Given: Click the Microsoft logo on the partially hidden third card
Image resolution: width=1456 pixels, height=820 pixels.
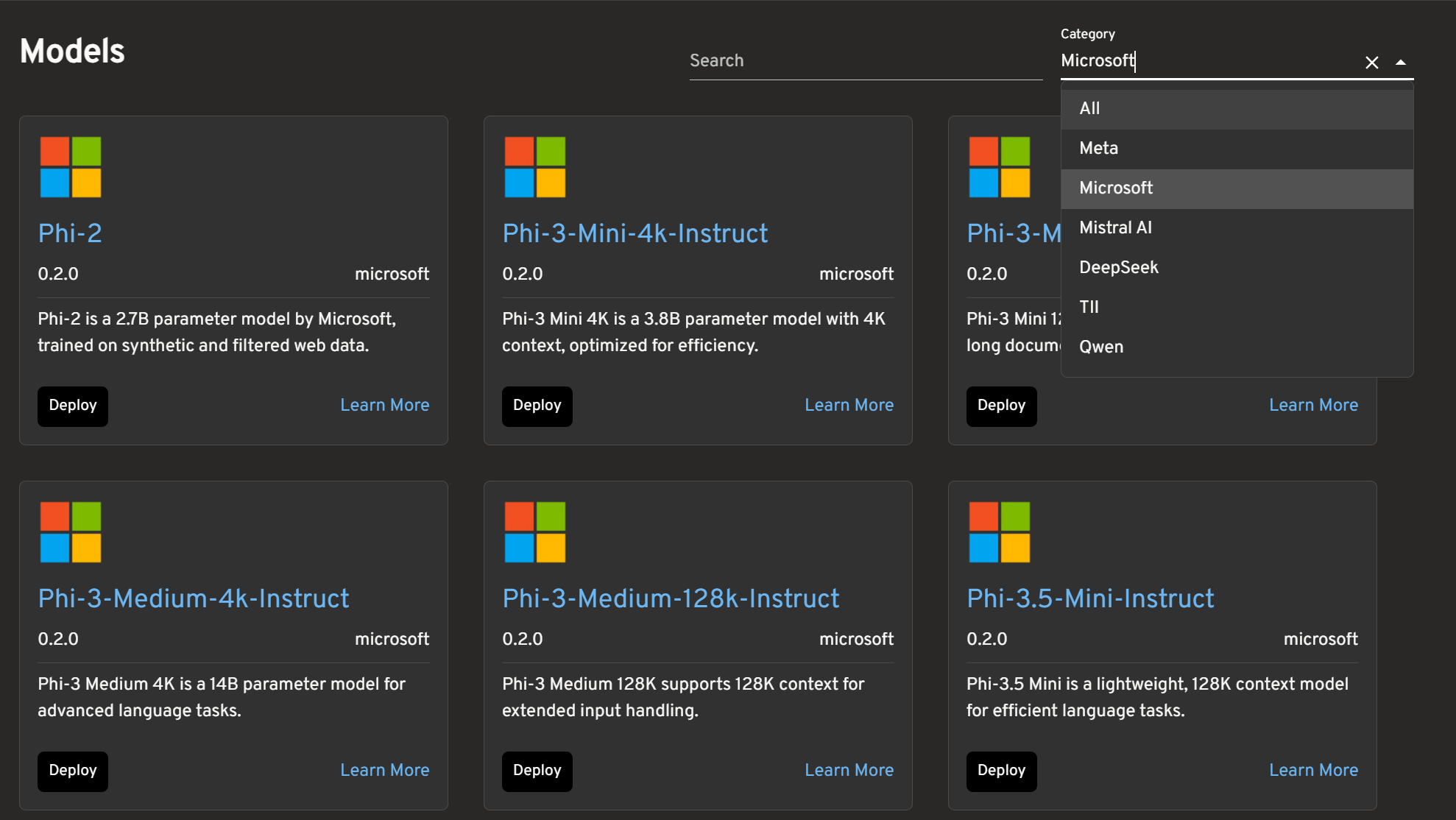Looking at the screenshot, I should [1000, 167].
